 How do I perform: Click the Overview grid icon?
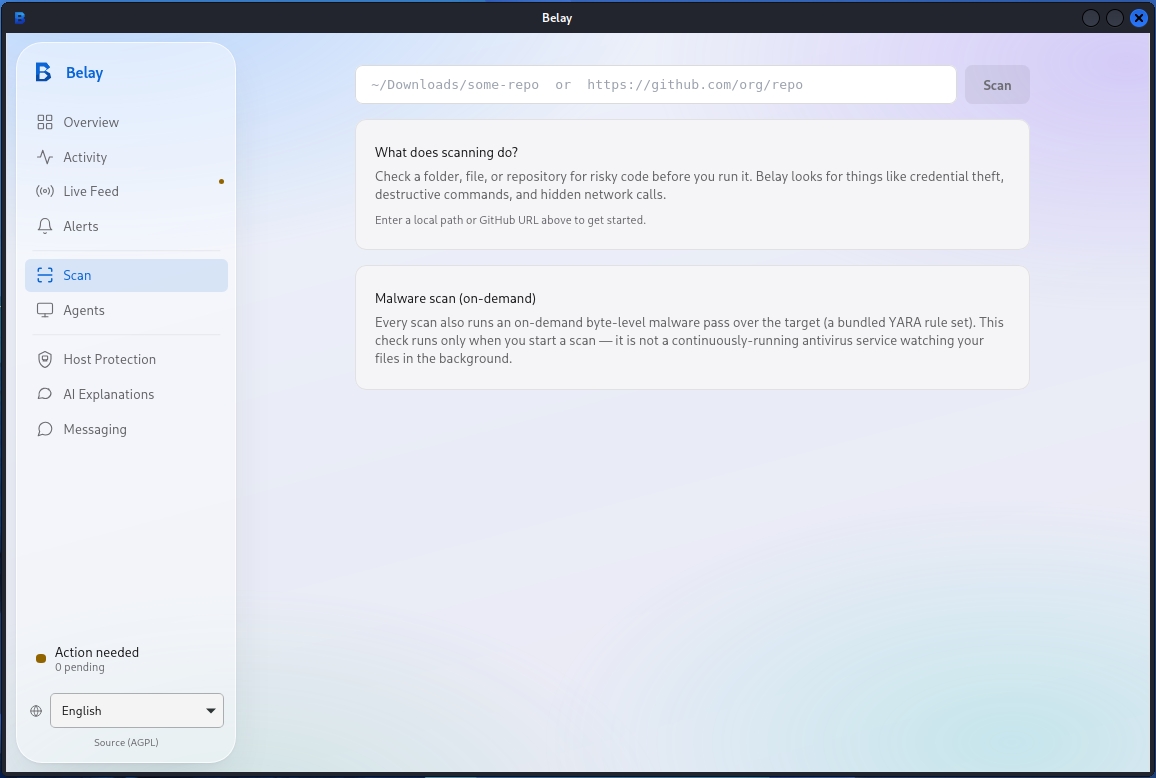pyautogui.click(x=45, y=122)
